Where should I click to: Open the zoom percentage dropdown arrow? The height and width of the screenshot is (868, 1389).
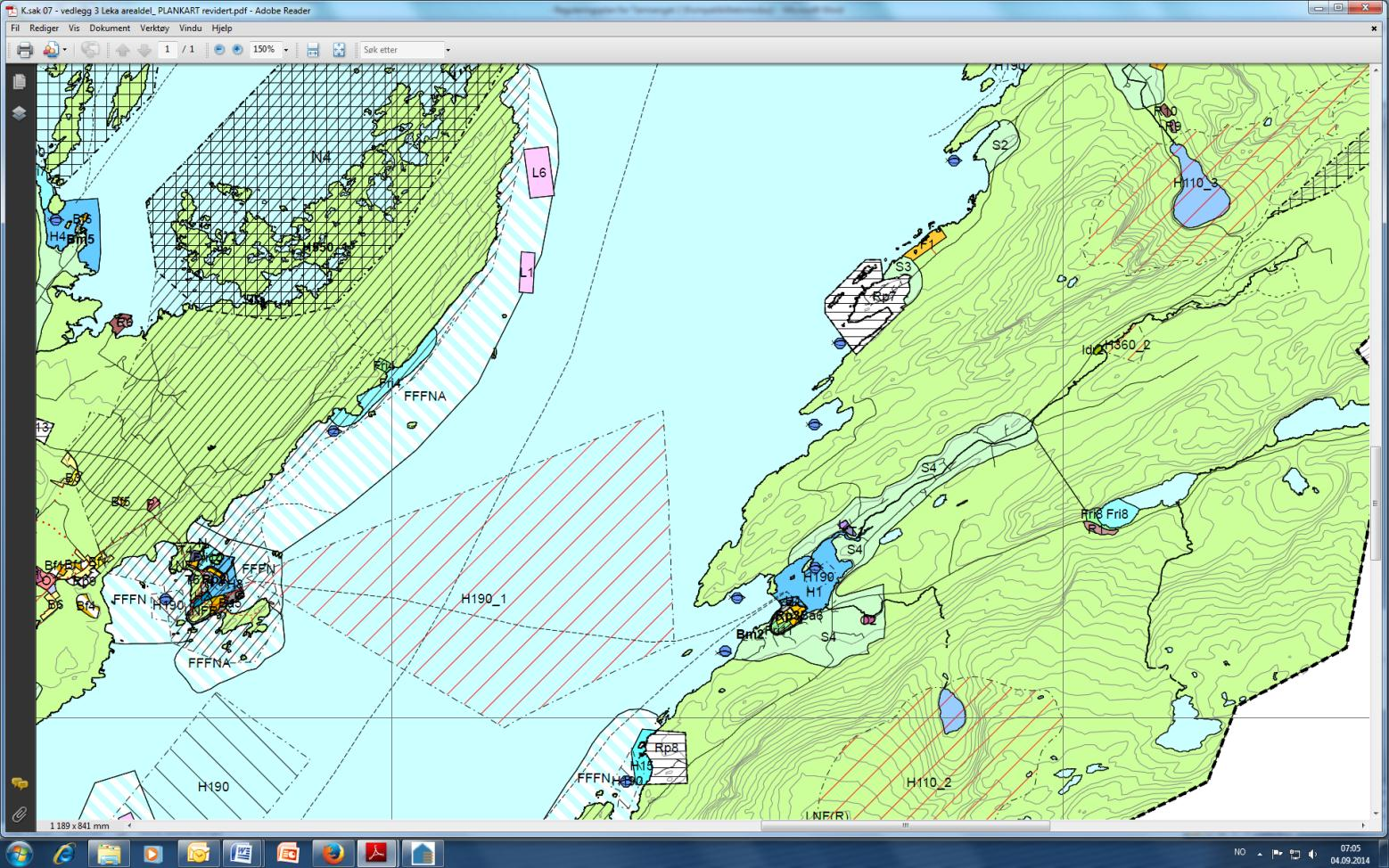286,50
